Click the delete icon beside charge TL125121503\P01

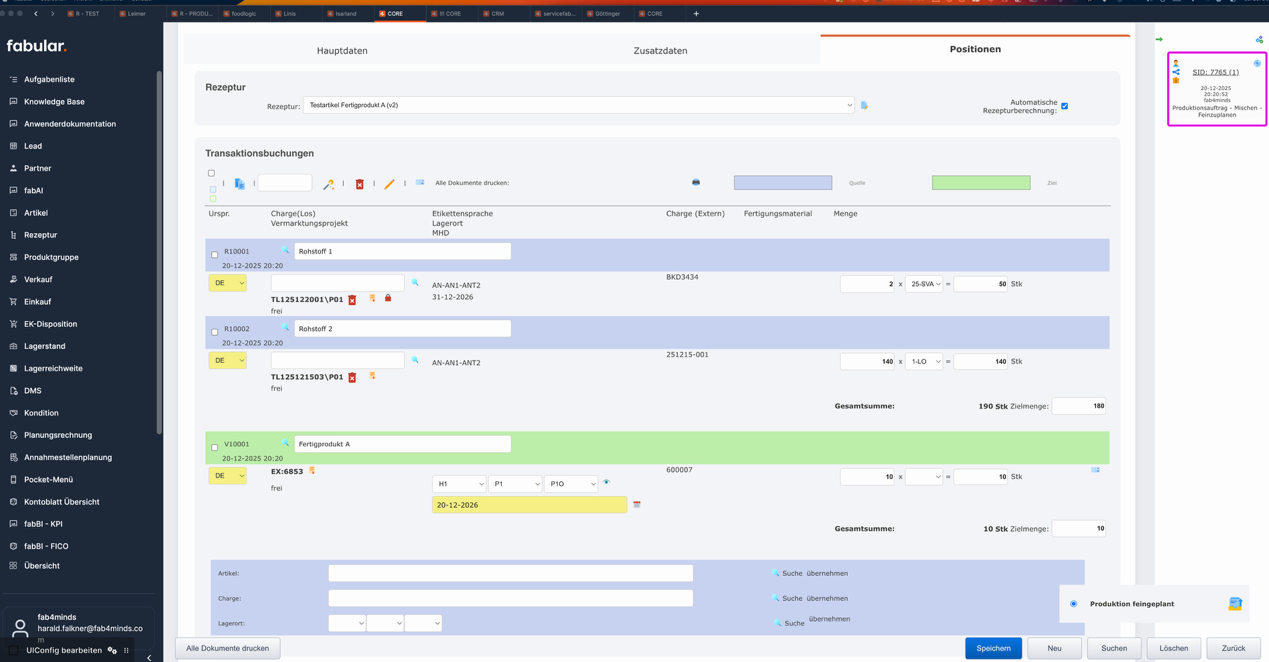(x=352, y=377)
